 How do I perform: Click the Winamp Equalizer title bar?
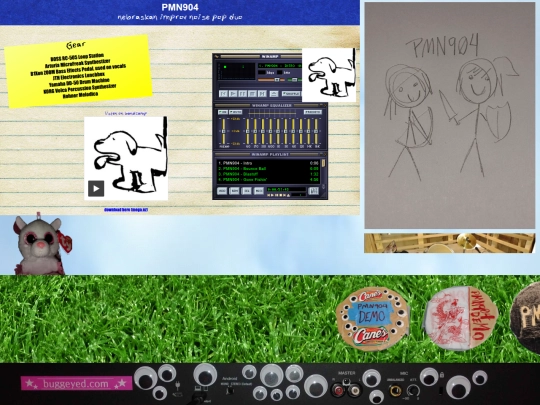(270, 105)
